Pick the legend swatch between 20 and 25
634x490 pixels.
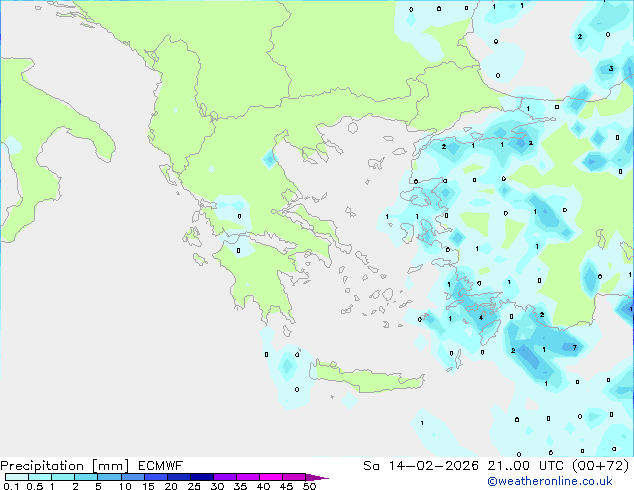(179, 477)
